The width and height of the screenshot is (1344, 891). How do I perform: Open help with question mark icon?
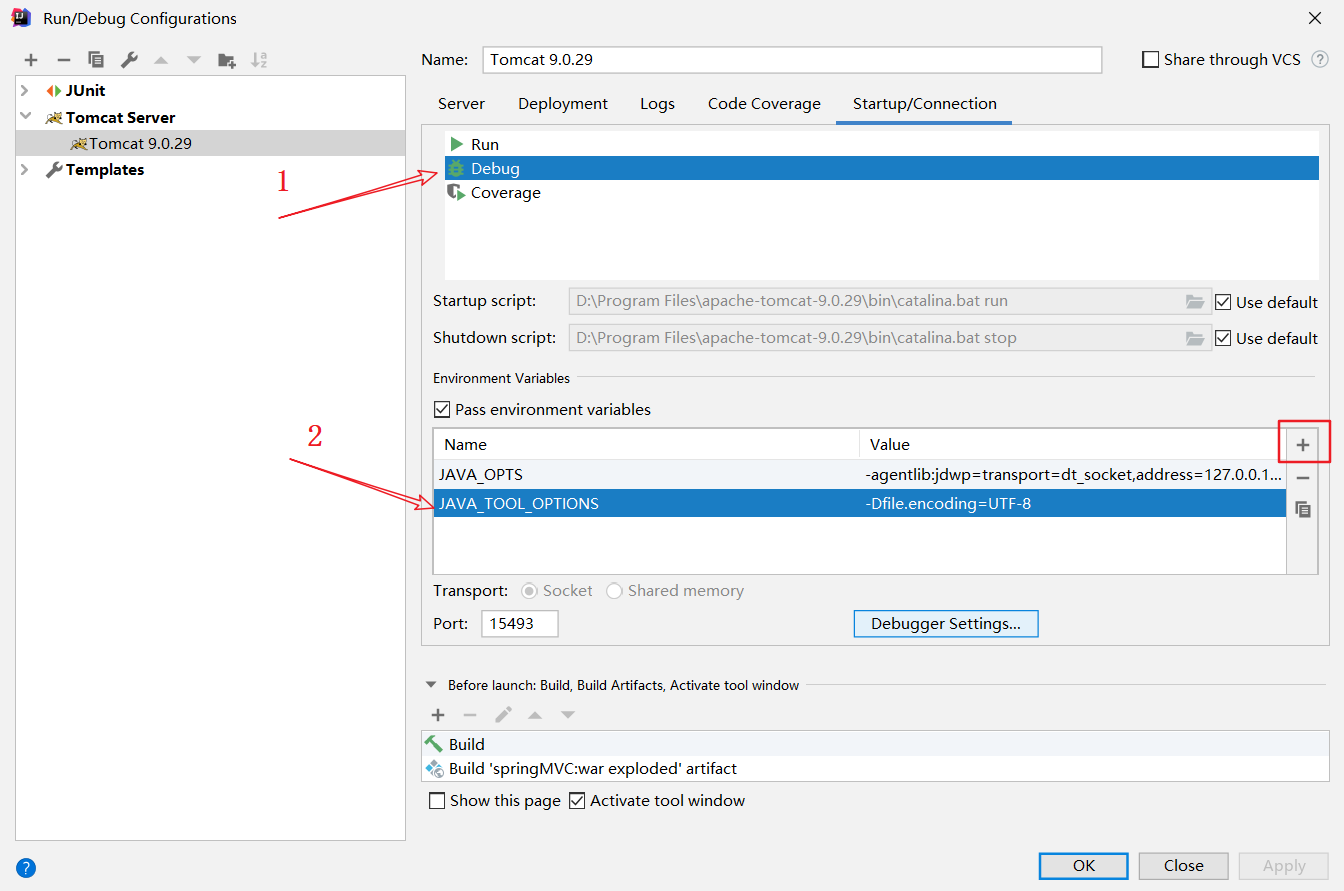[x=26, y=867]
